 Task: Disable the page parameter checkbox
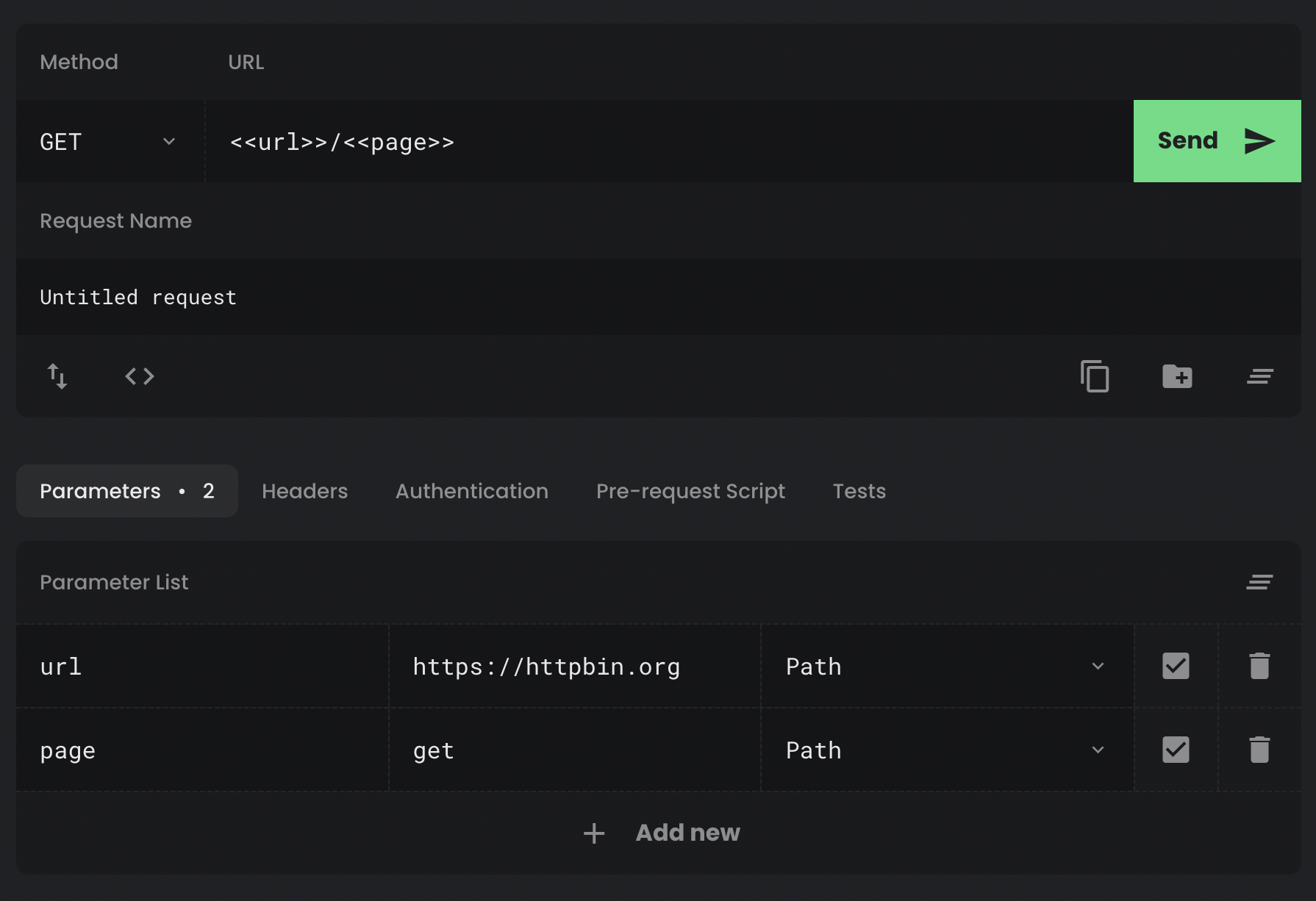coord(1175,750)
